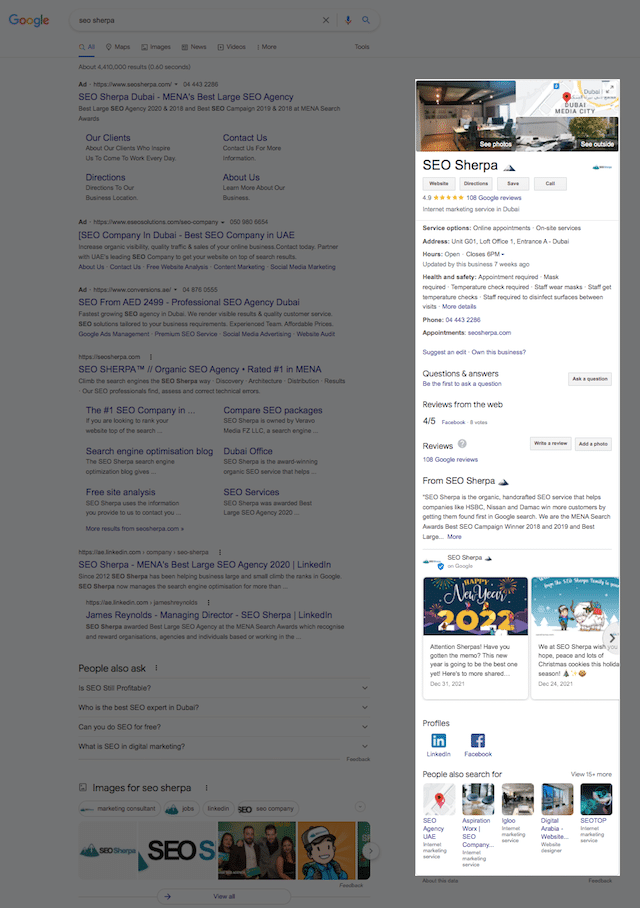Open More details under health and safety

459,307
